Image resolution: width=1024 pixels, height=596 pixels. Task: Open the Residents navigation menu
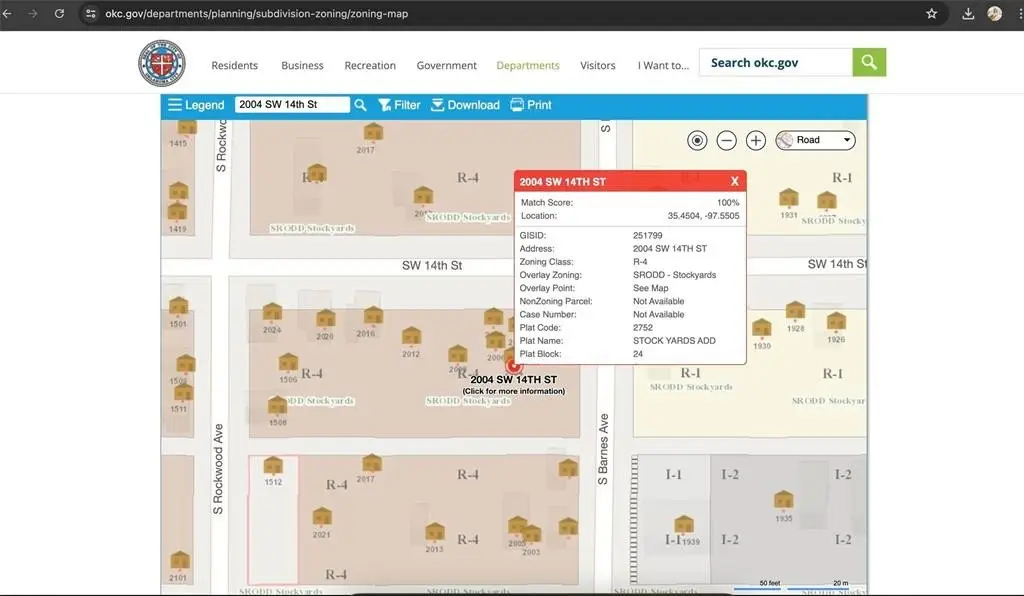click(234, 66)
